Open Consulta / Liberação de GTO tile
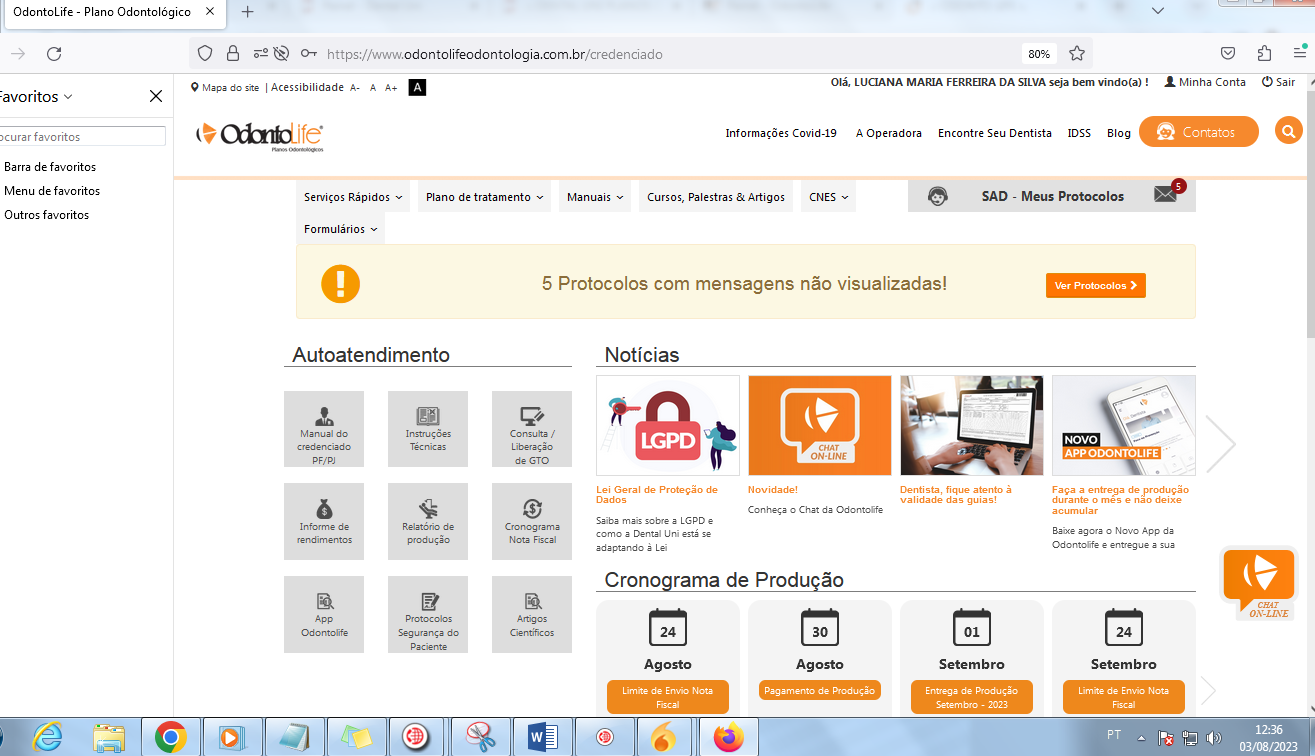 click(x=532, y=429)
